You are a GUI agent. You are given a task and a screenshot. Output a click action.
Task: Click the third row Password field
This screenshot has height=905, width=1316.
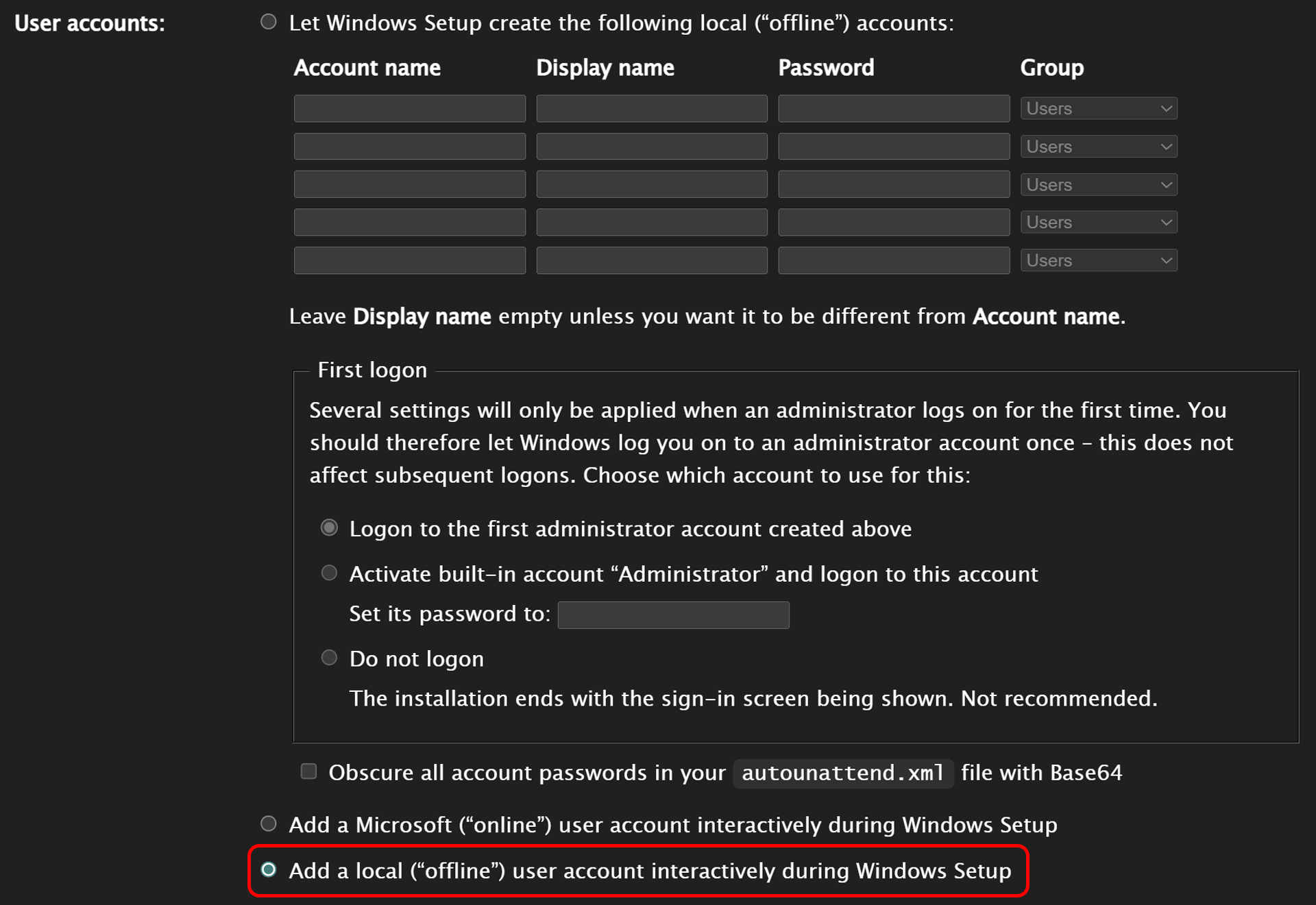893,184
